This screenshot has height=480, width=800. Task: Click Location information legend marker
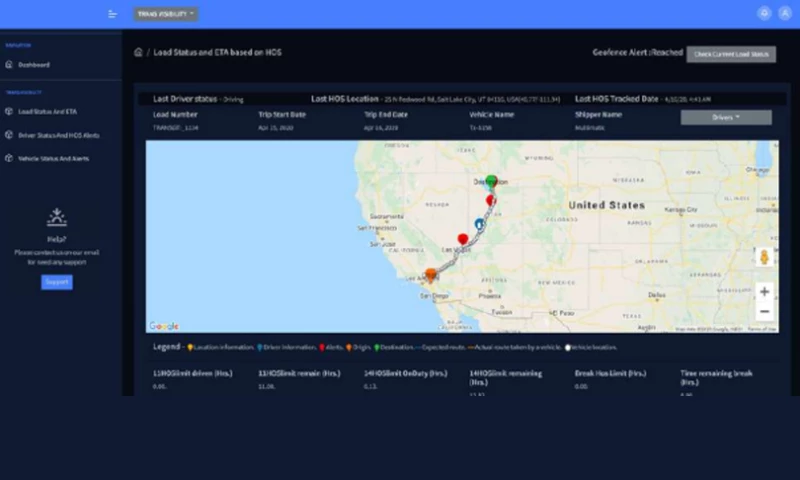[x=190, y=347]
